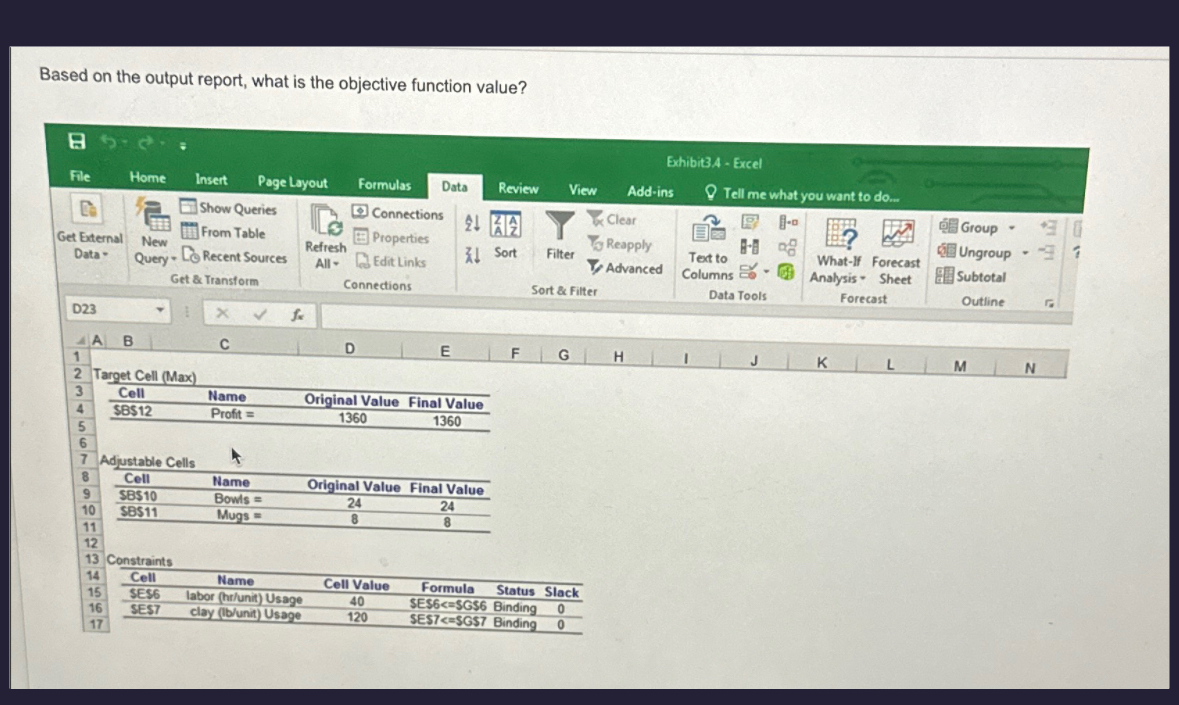Image resolution: width=1179 pixels, height=705 pixels.
Task: Open the New Query dropdown
Action: coord(154,232)
